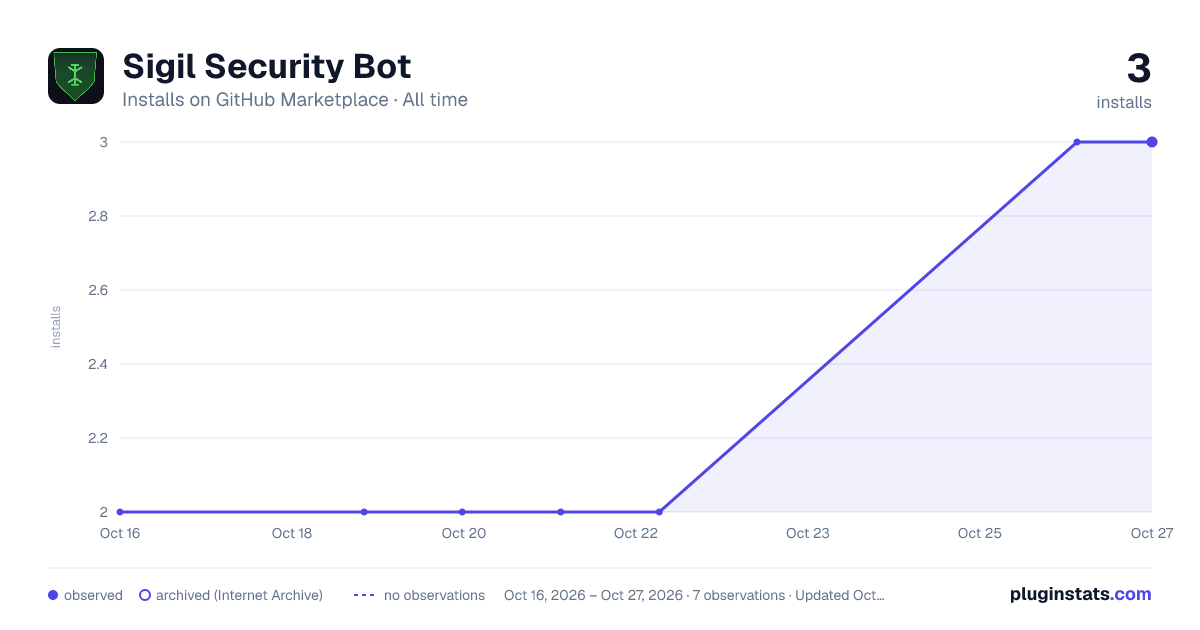Select the final data point at Oct 27
This screenshot has width=1200, height=630.
coord(1152,142)
